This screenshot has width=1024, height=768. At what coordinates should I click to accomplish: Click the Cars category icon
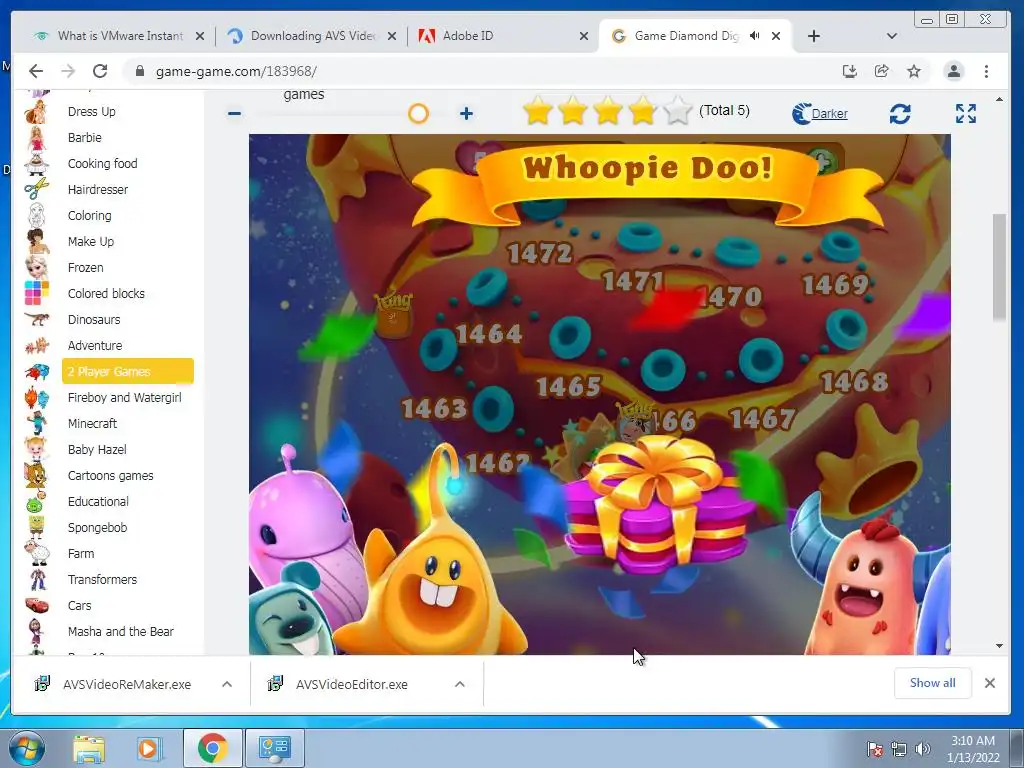coord(36,605)
